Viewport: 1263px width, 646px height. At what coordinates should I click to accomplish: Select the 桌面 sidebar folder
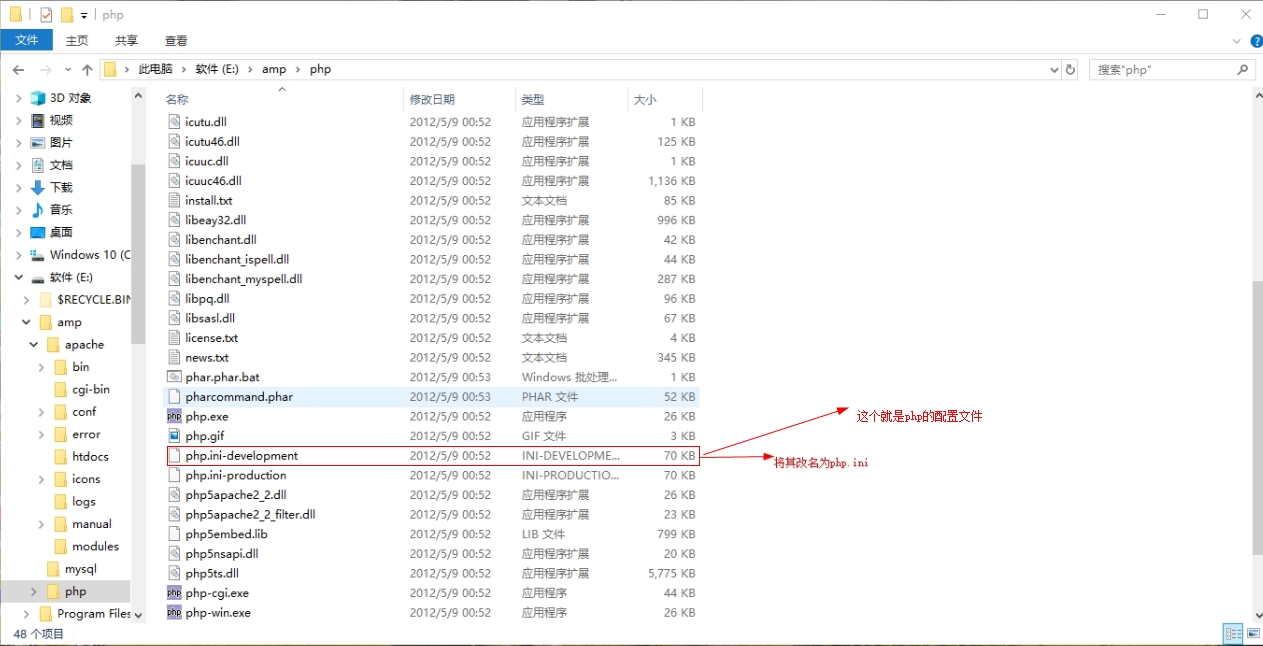(61, 232)
